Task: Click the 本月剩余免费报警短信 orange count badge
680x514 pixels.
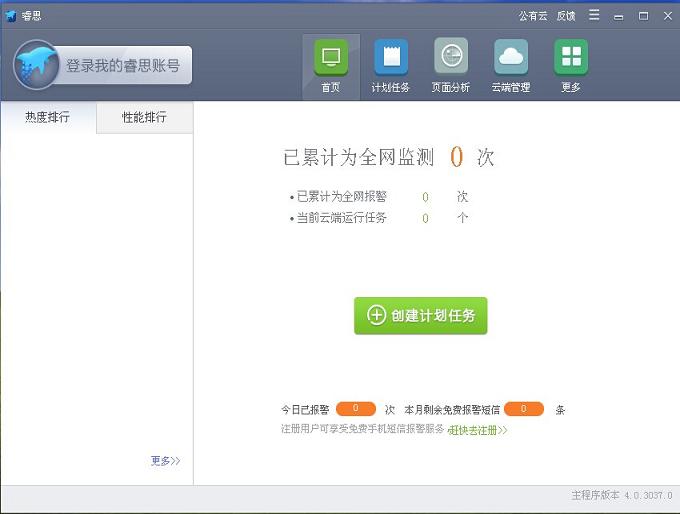Action: pos(523,409)
